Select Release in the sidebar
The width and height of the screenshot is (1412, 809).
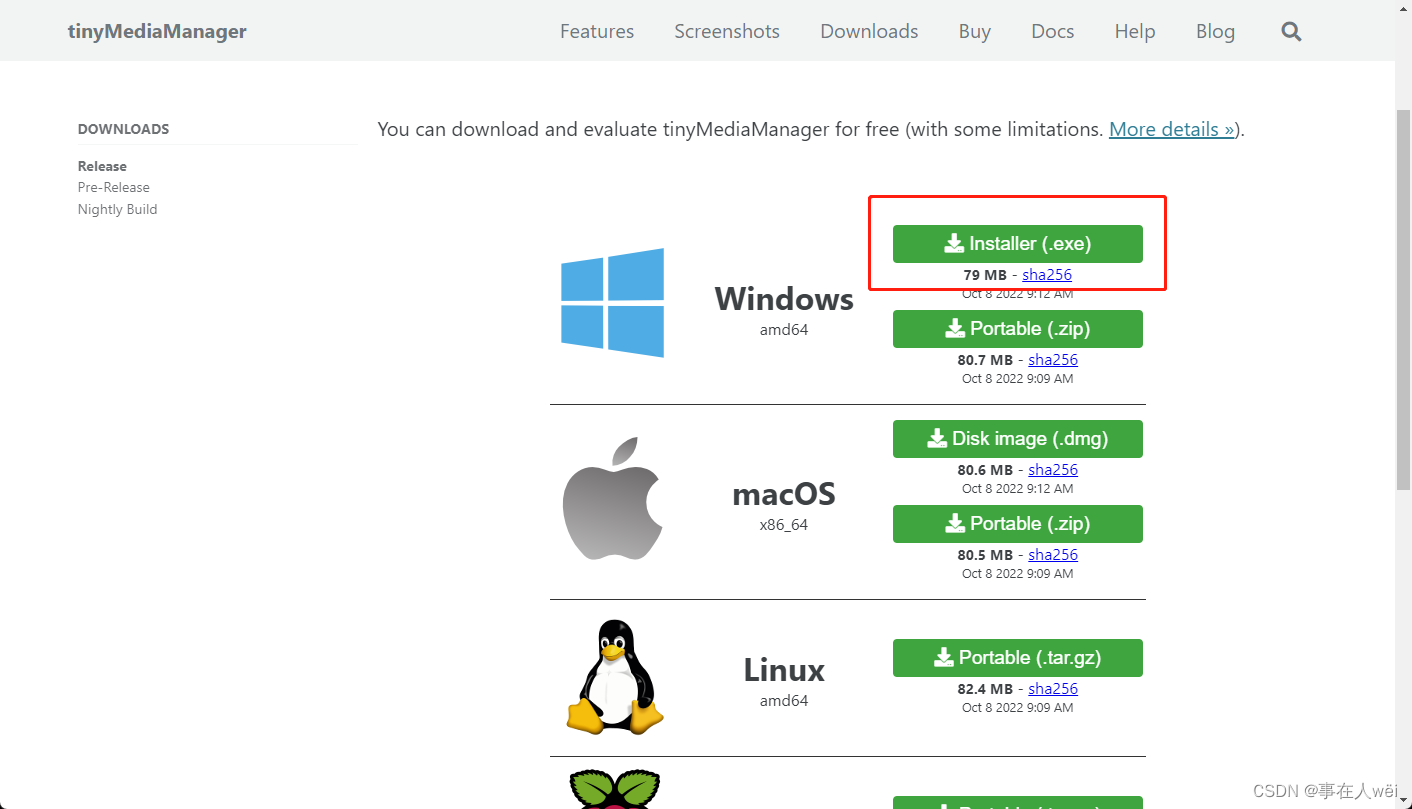(102, 166)
